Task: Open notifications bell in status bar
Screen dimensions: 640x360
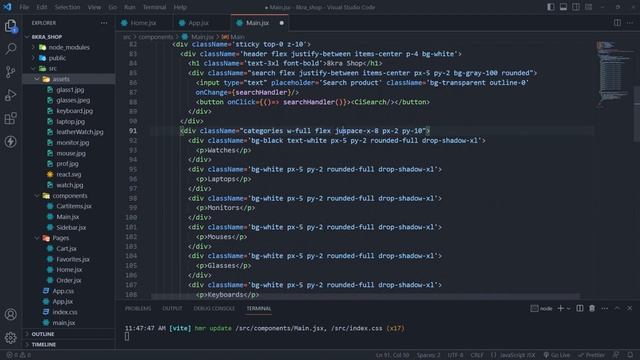Action: click(x=630, y=355)
